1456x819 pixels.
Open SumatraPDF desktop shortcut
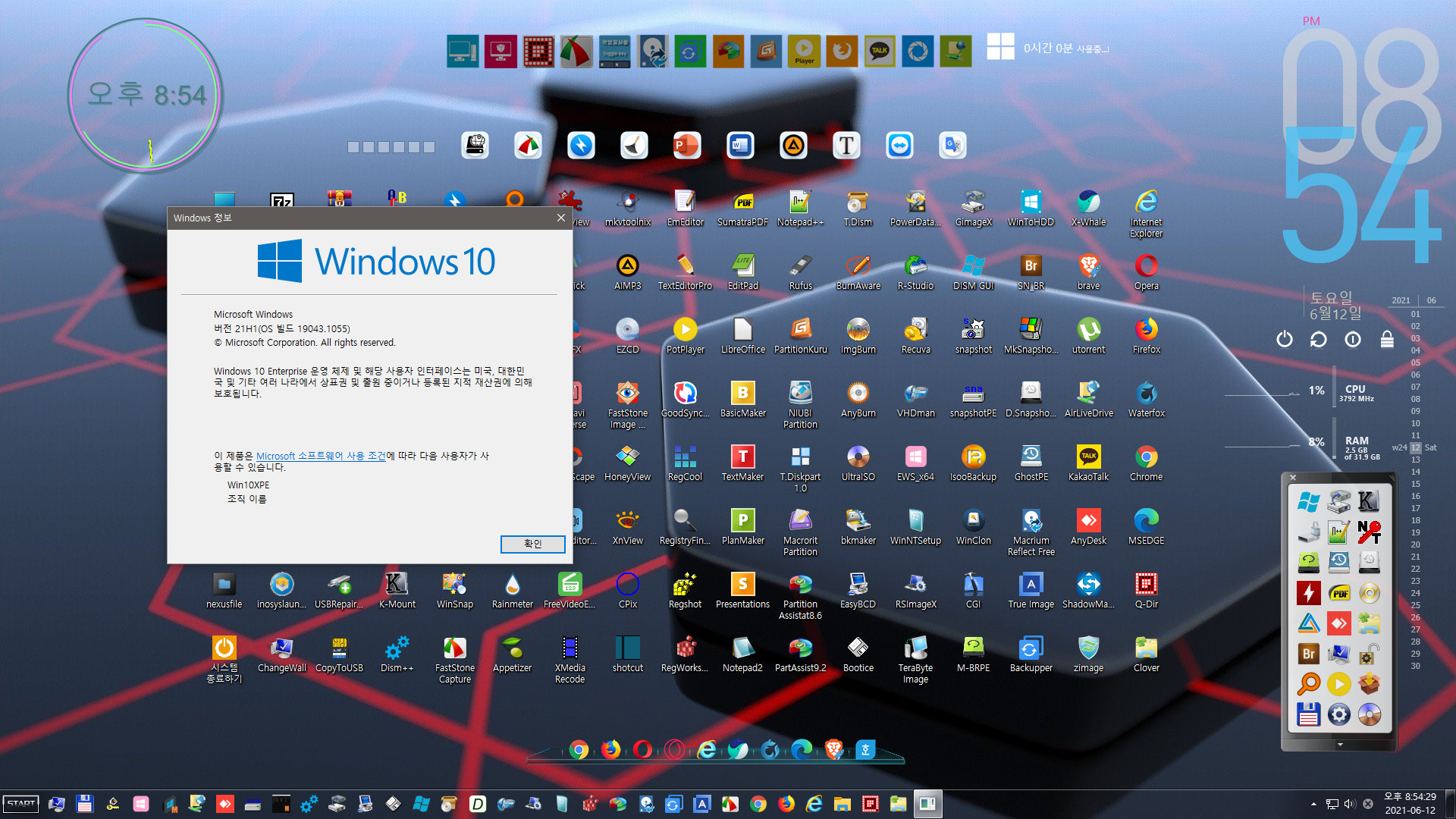(743, 208)
